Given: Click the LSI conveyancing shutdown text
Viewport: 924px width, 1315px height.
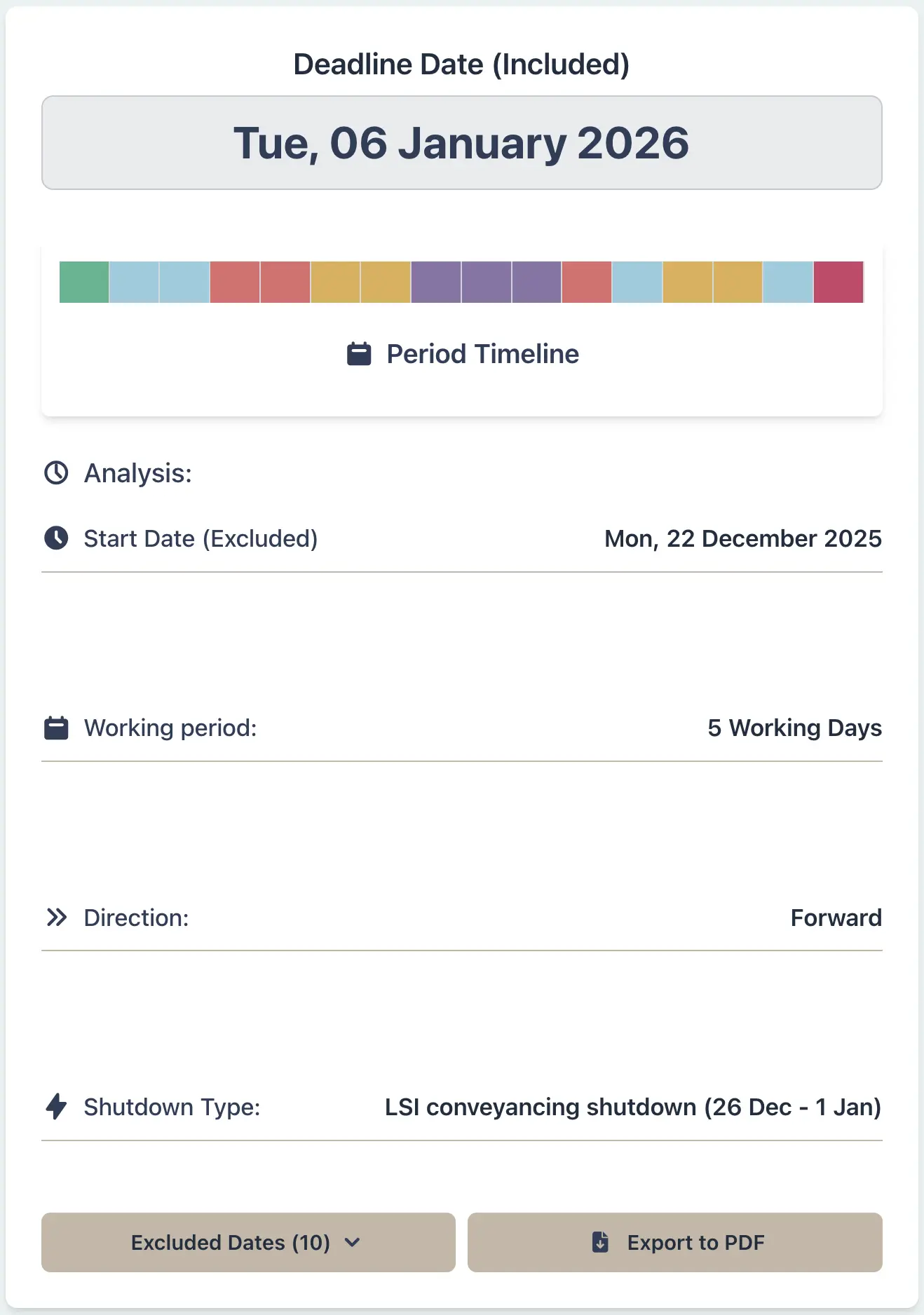Looking at the screenshot, I should tap(632, 1107).
